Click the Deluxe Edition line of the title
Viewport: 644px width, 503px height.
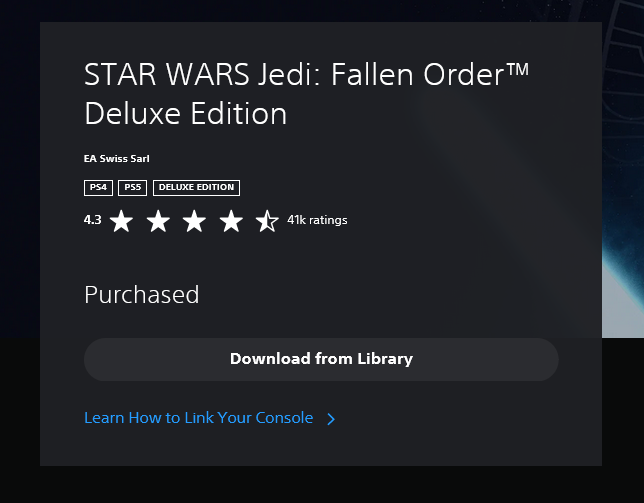click(185, 114)
